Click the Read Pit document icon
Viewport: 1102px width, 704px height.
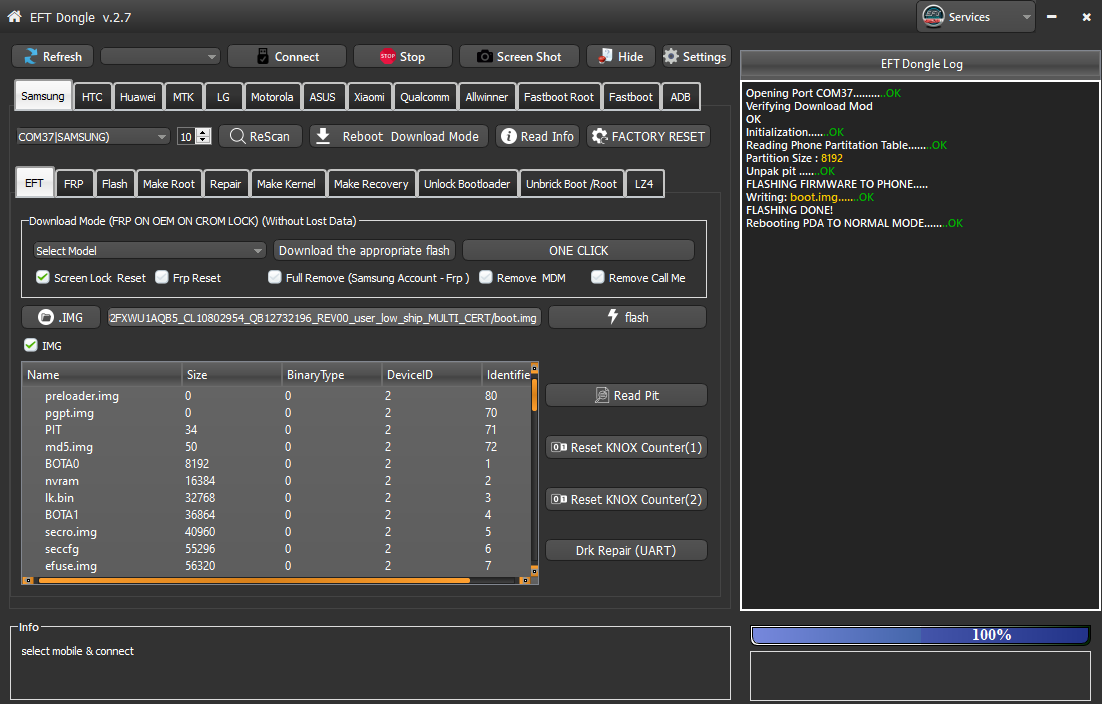point(602,396)
